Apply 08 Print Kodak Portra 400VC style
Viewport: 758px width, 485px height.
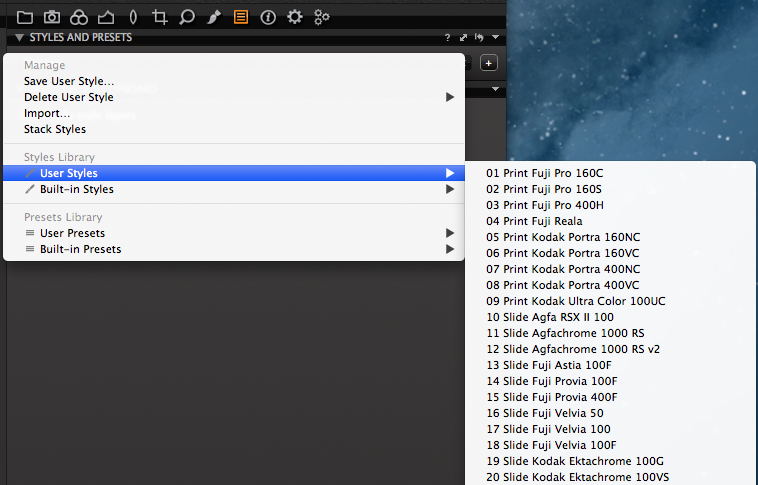pyautogui.click(x=610, y=285)
